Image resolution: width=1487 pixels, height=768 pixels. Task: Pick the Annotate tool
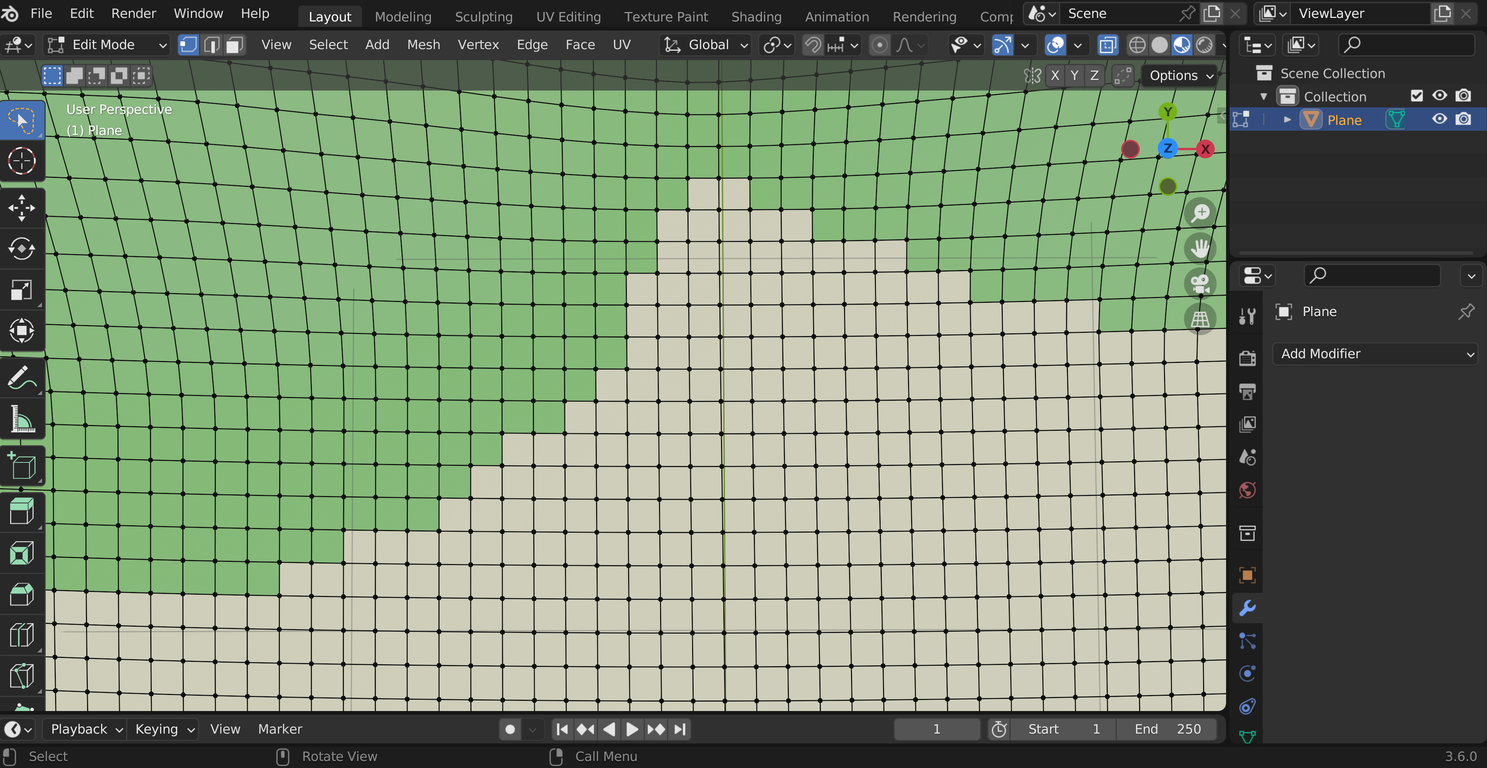pos(22,378)
